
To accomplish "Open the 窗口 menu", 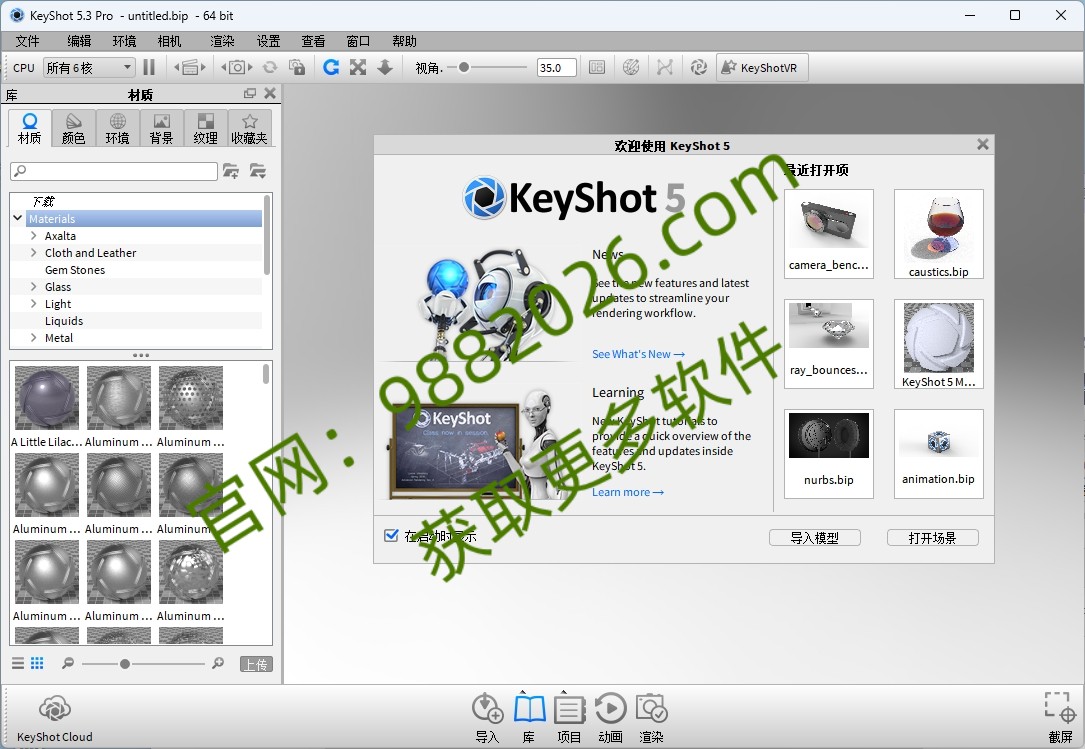I will point(358,42).
